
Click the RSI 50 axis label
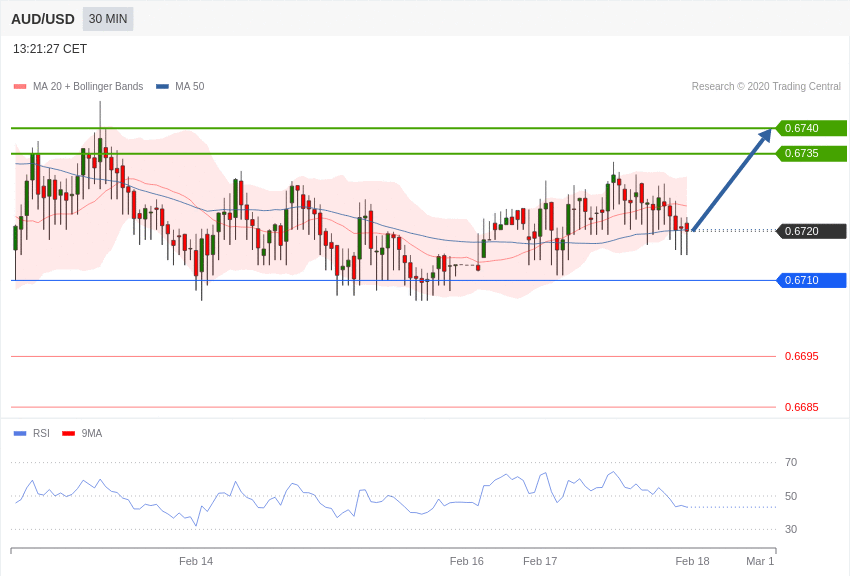point(791,496)
